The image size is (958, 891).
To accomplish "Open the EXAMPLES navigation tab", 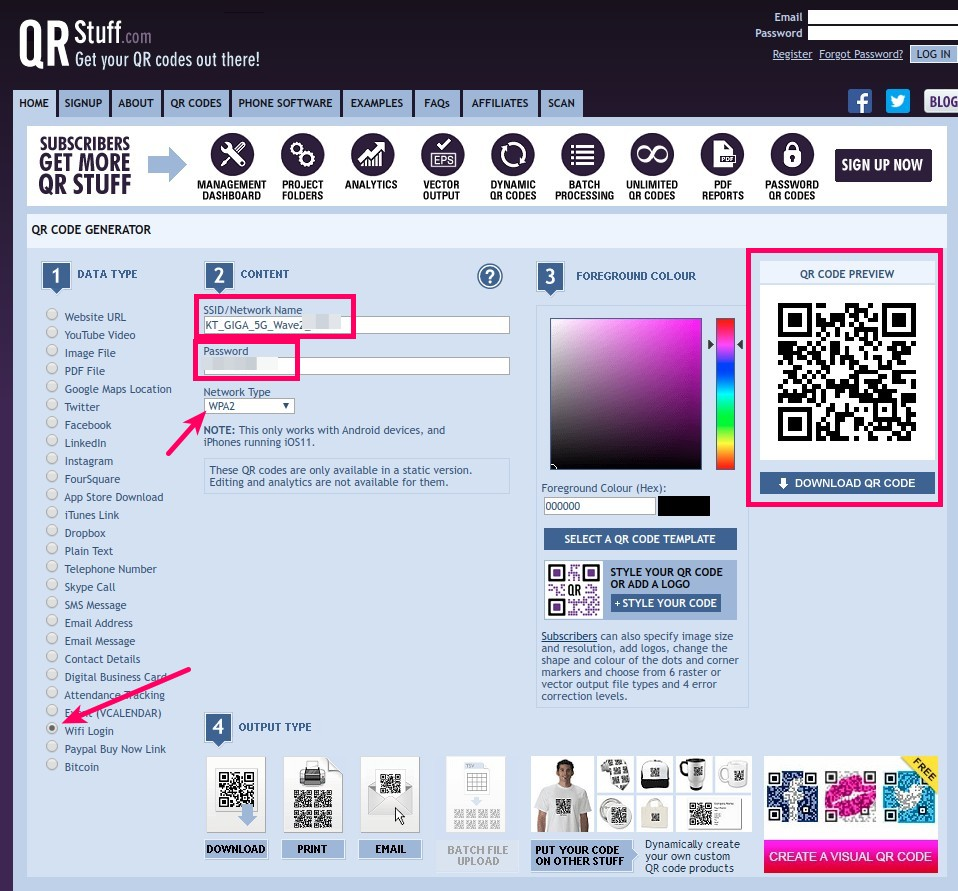I will tap(377, 103).
